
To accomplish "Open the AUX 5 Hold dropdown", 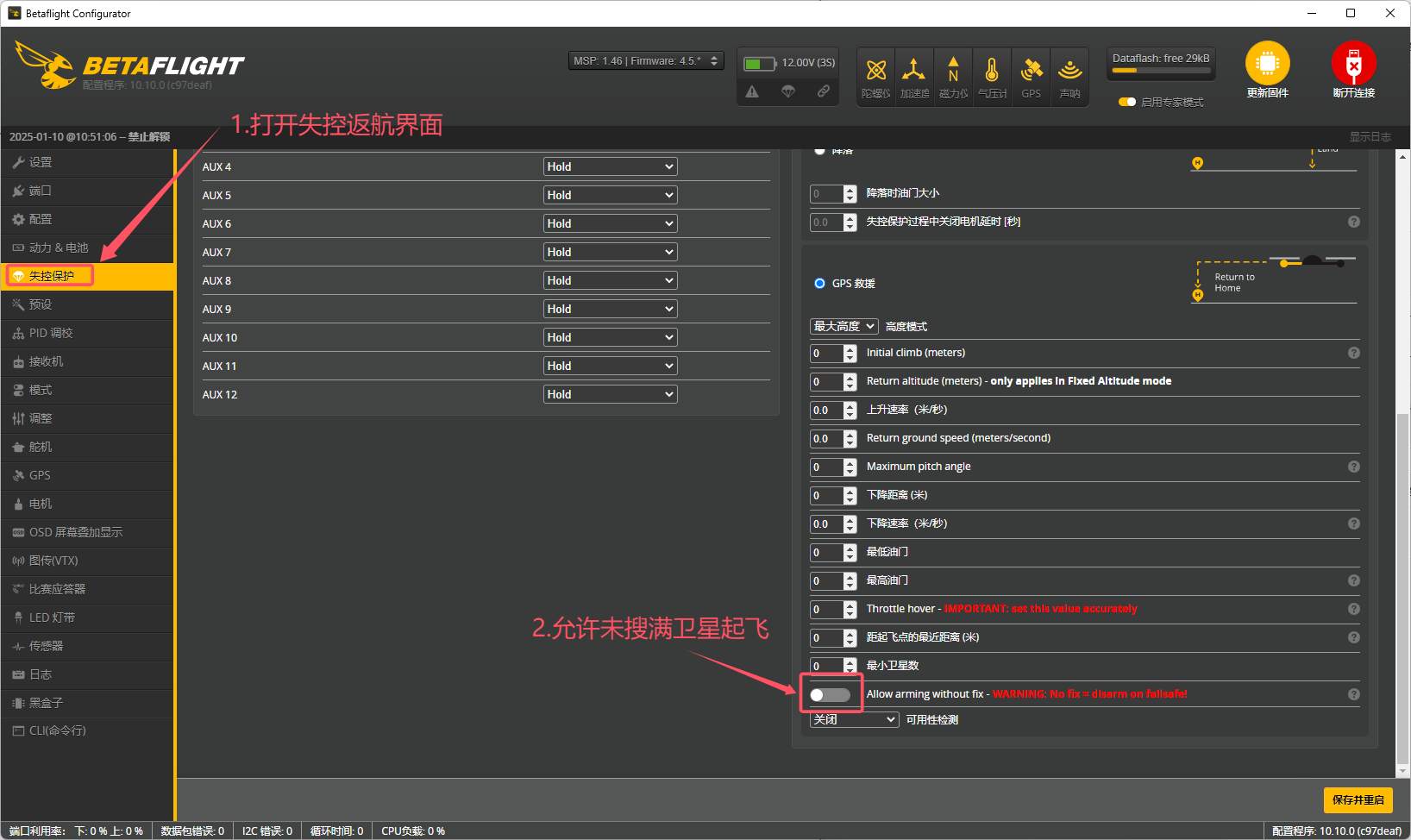I will [x=610, y=195].
